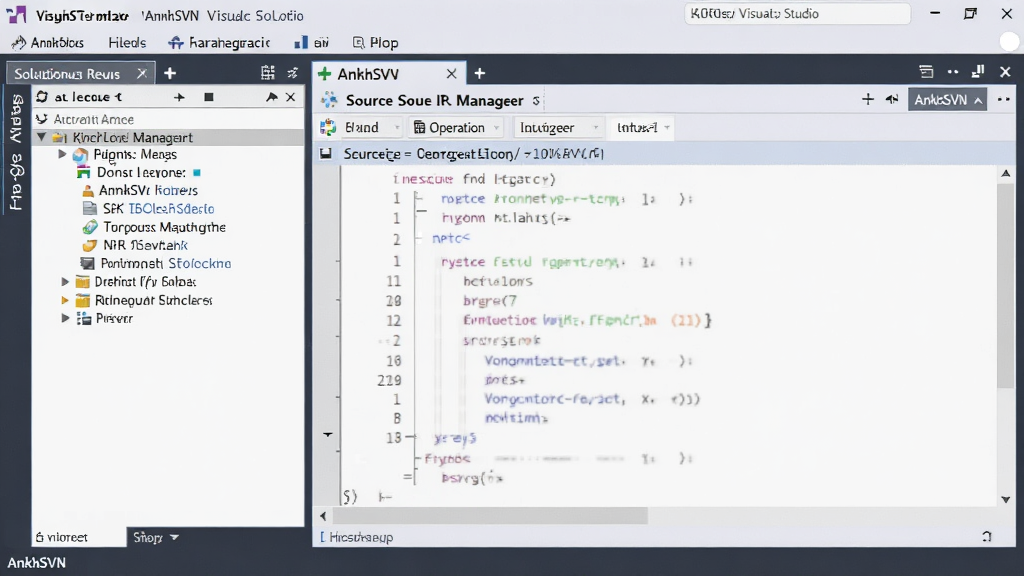This screenshot has width=1024, height=576.
Task: Open a new tab beside AnkhSVV
Action: [x=479, y=73]
